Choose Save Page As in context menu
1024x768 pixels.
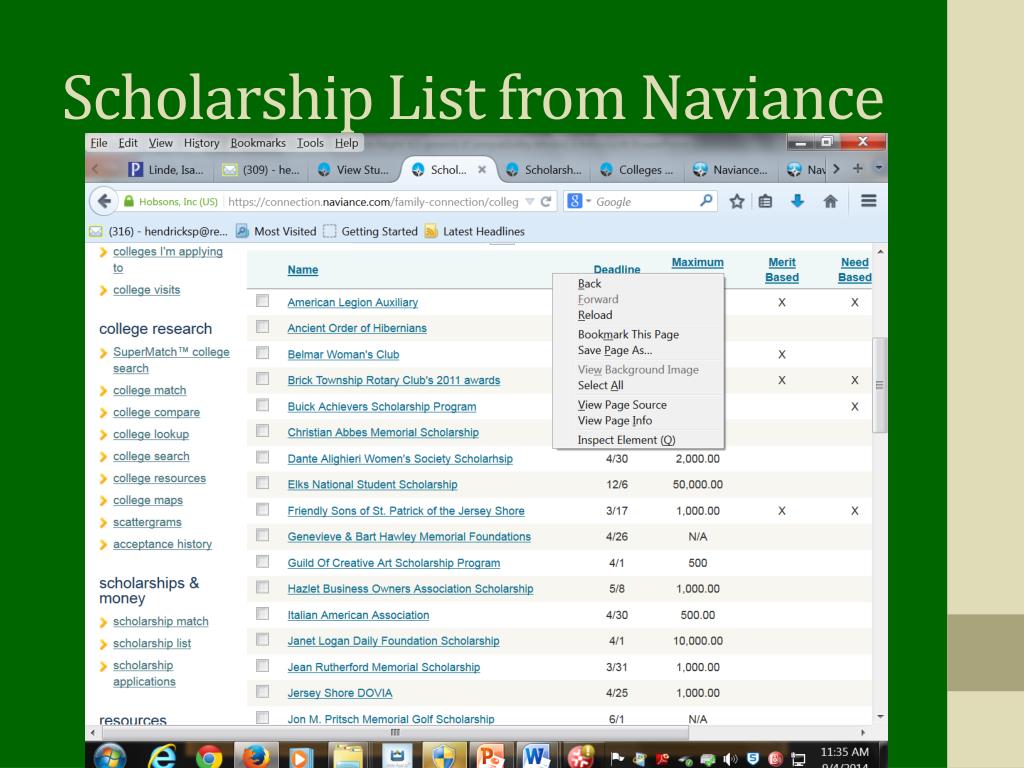615,350
